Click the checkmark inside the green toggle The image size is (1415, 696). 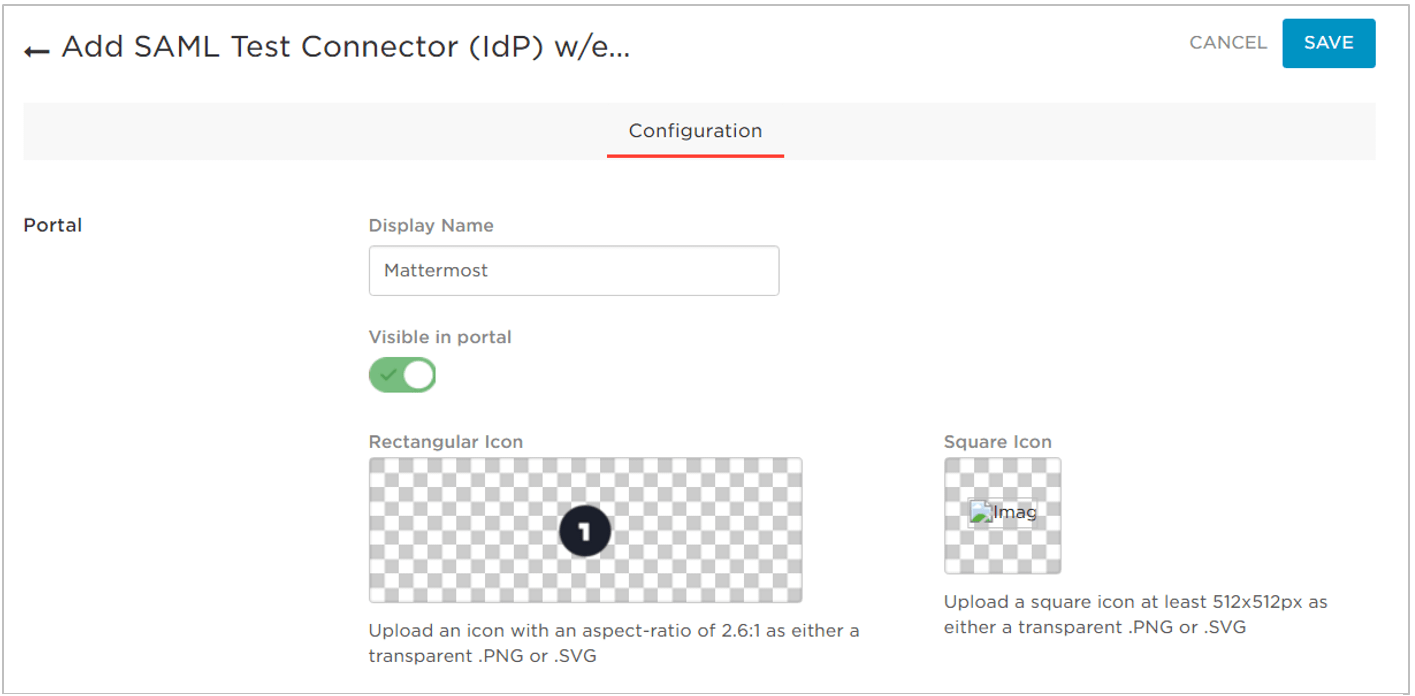(390, 374)
